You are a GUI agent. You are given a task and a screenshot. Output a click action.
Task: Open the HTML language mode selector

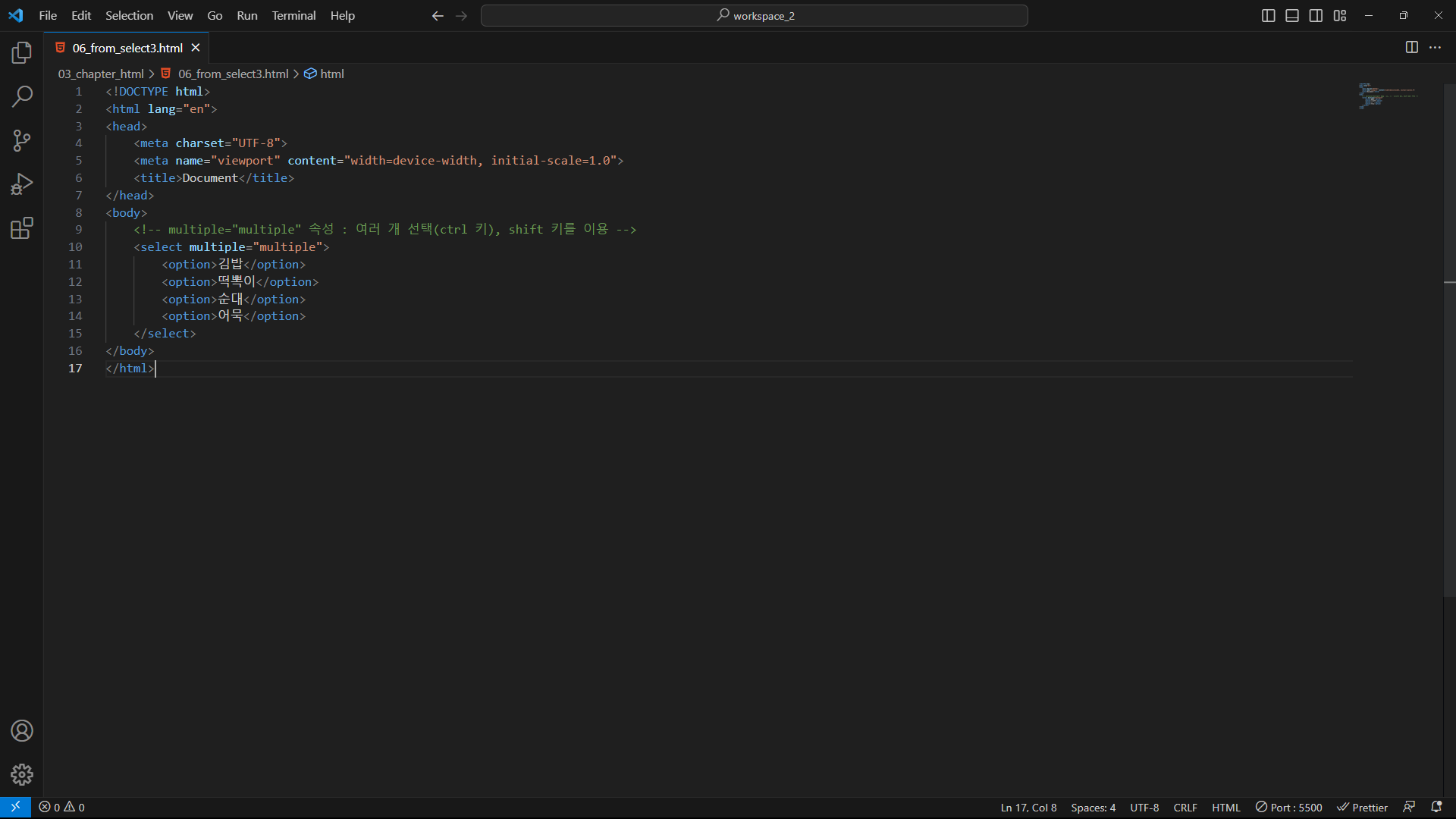(1225, 808)
